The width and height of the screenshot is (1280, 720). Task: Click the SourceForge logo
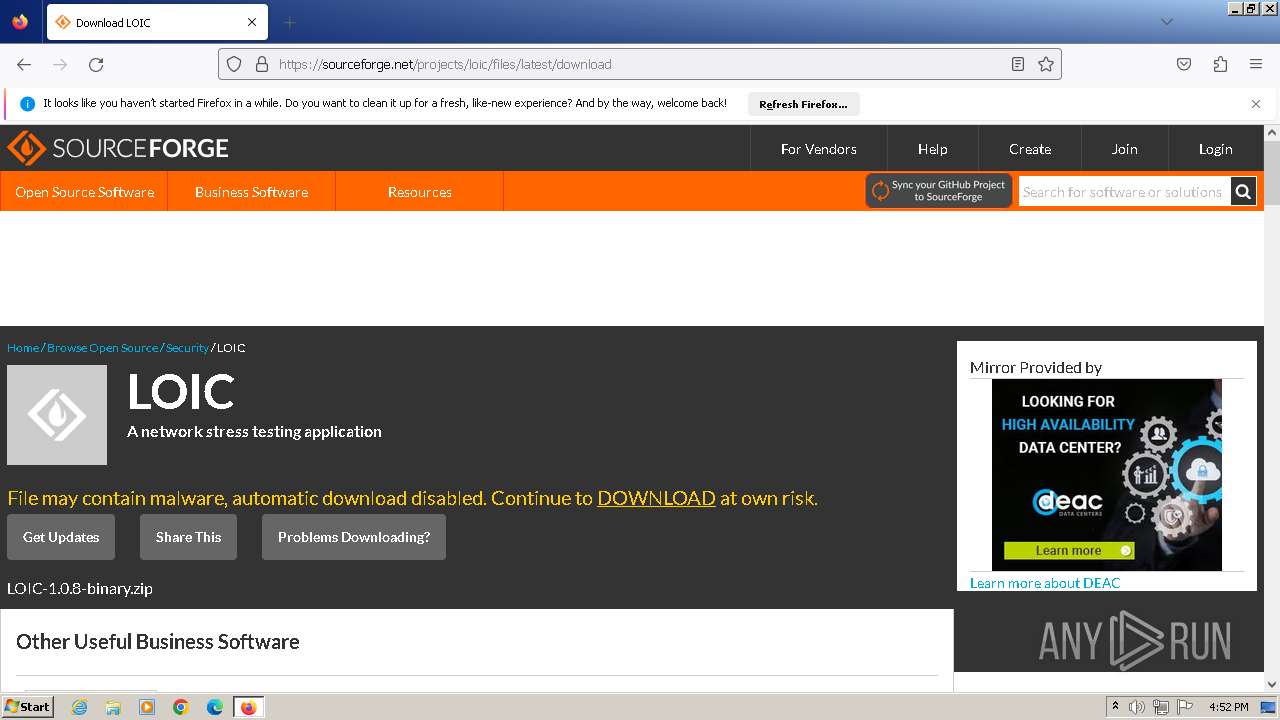pos(118,148)
